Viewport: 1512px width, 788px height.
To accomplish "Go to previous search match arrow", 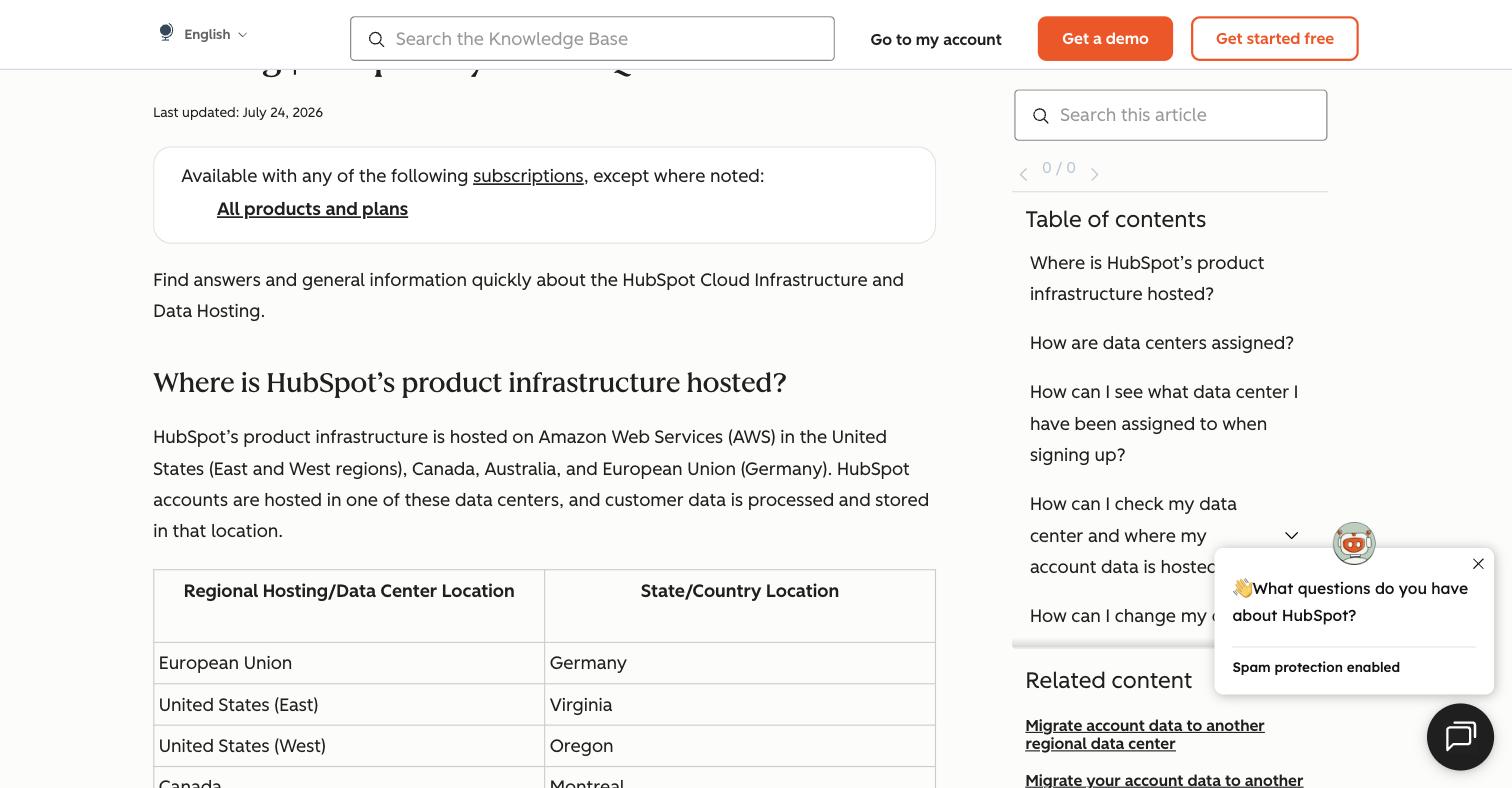I will click(1023, 174).
